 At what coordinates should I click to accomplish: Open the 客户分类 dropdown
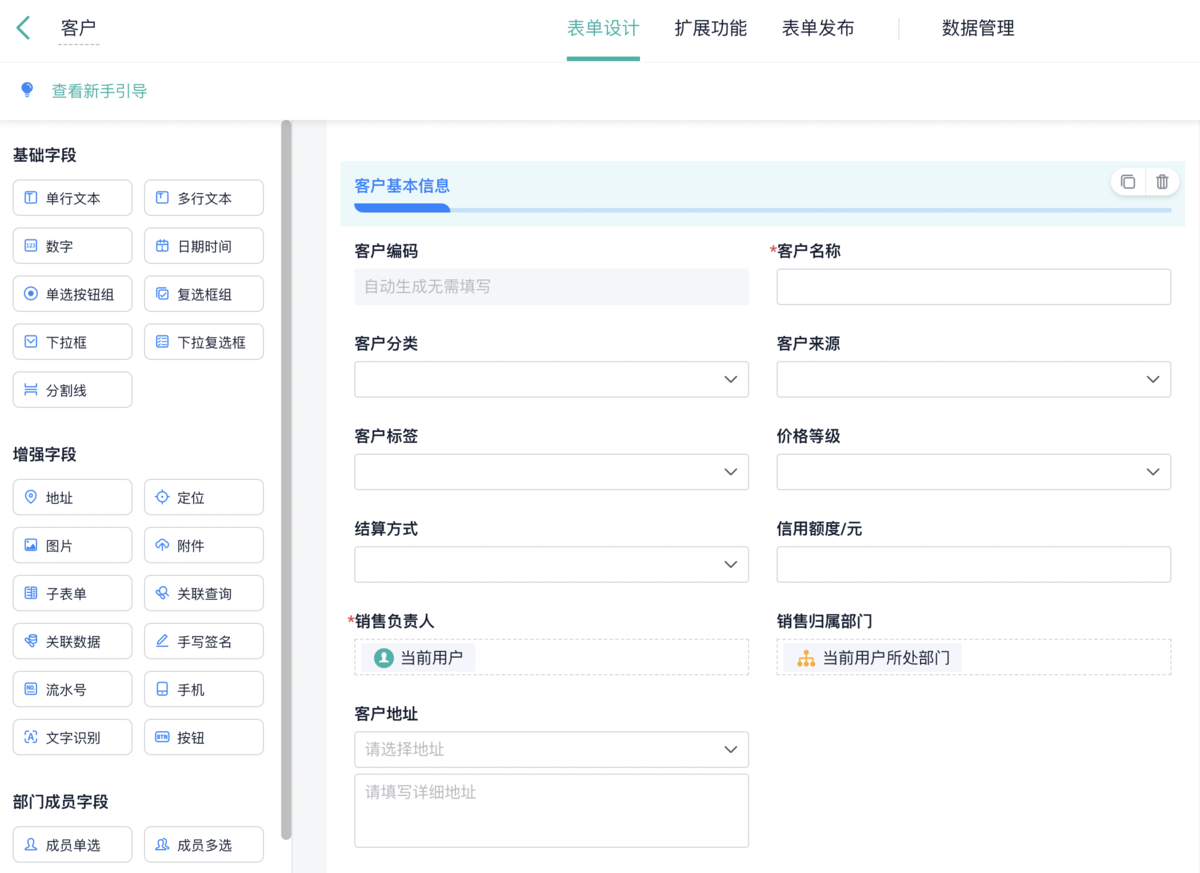pos(551,379)
